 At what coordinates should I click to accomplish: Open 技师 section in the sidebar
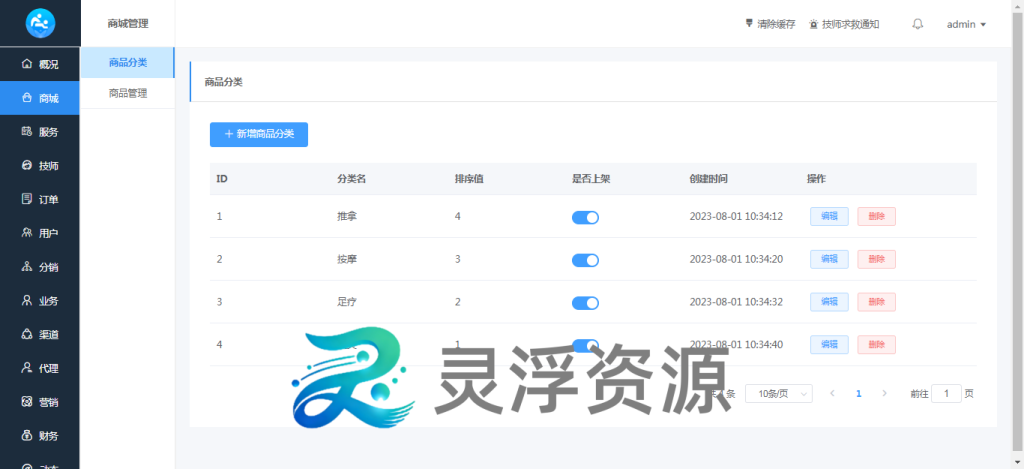coord(40,166)
